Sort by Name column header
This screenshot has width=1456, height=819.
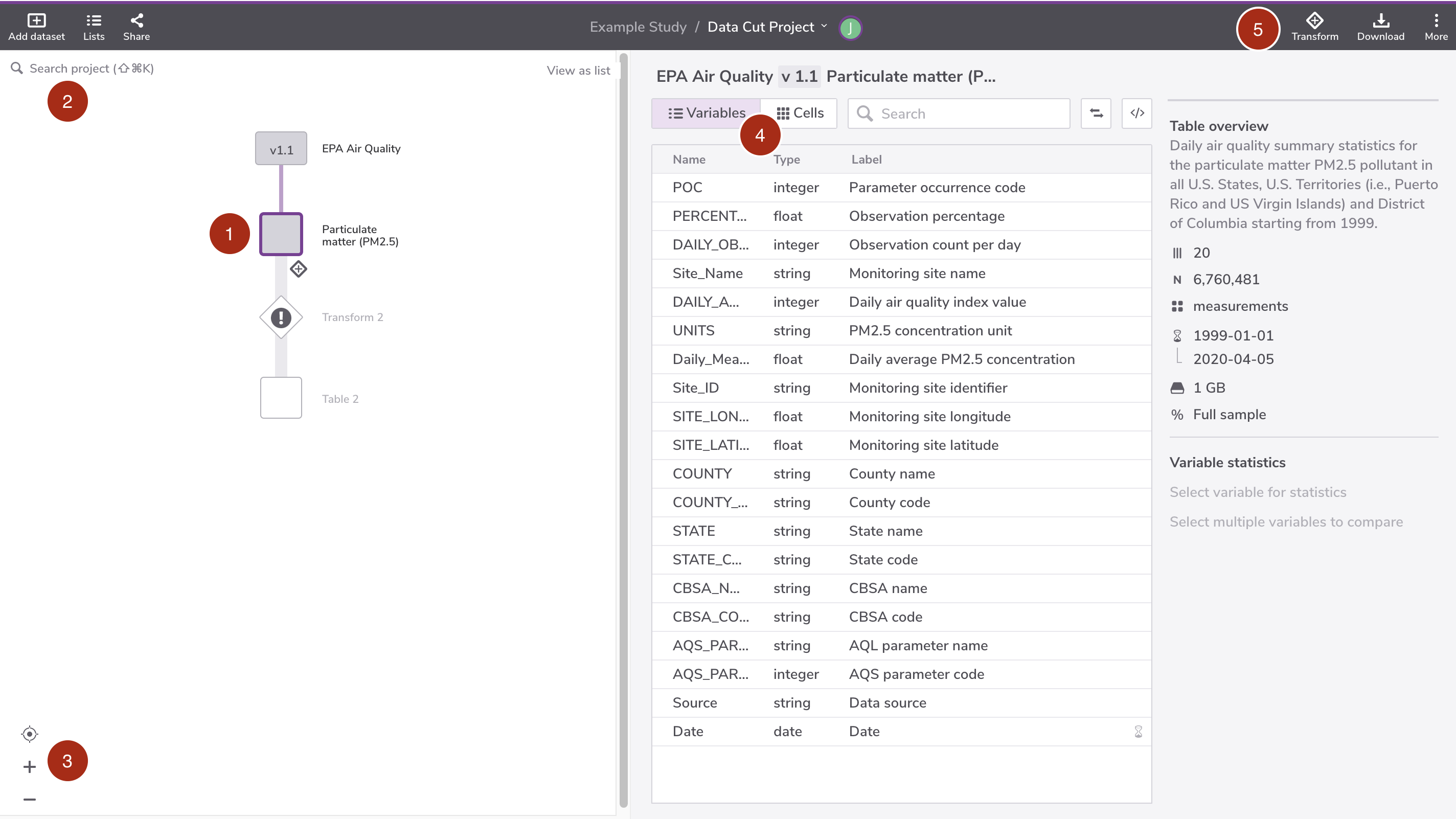pyautogui.click(x=689, y=160)
